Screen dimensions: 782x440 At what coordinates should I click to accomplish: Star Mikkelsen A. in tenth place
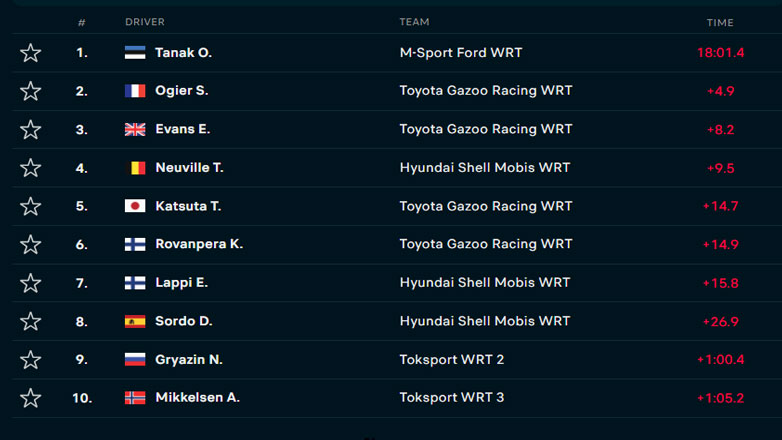31,398
